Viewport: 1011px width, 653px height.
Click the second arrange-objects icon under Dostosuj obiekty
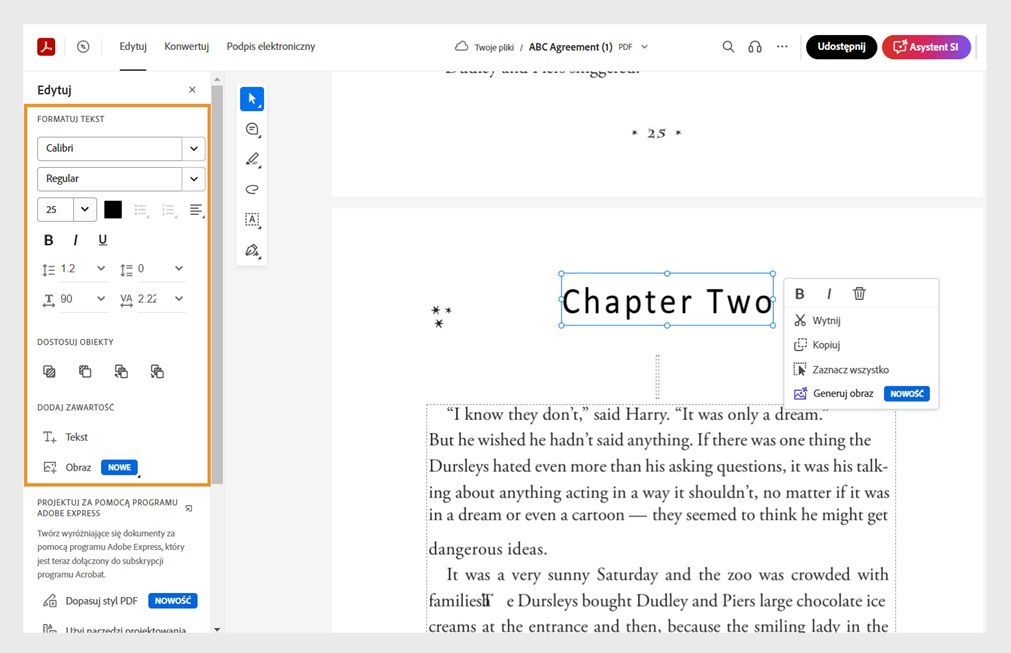tap(85, 371)
